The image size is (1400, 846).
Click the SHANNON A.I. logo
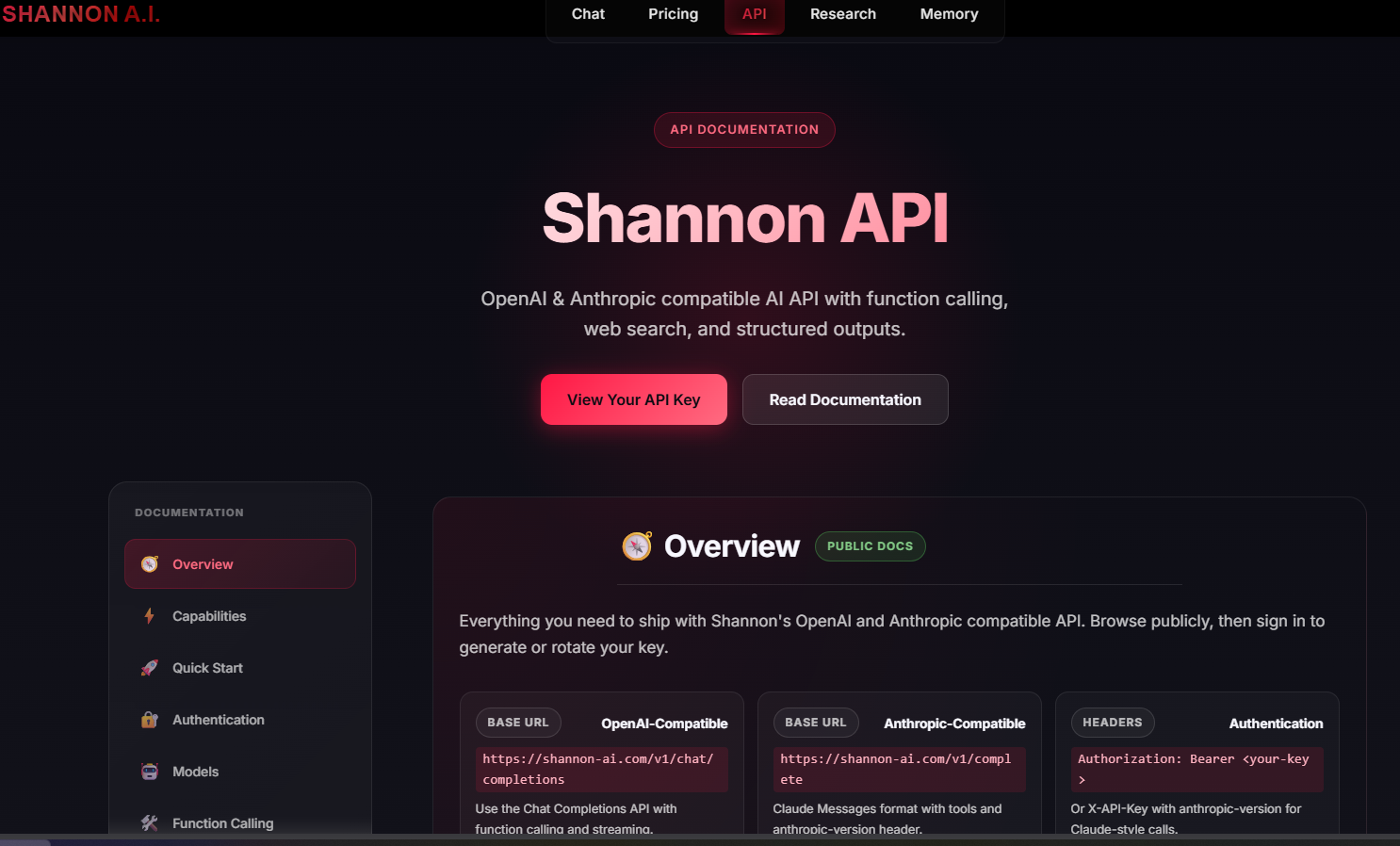[81, 14]
